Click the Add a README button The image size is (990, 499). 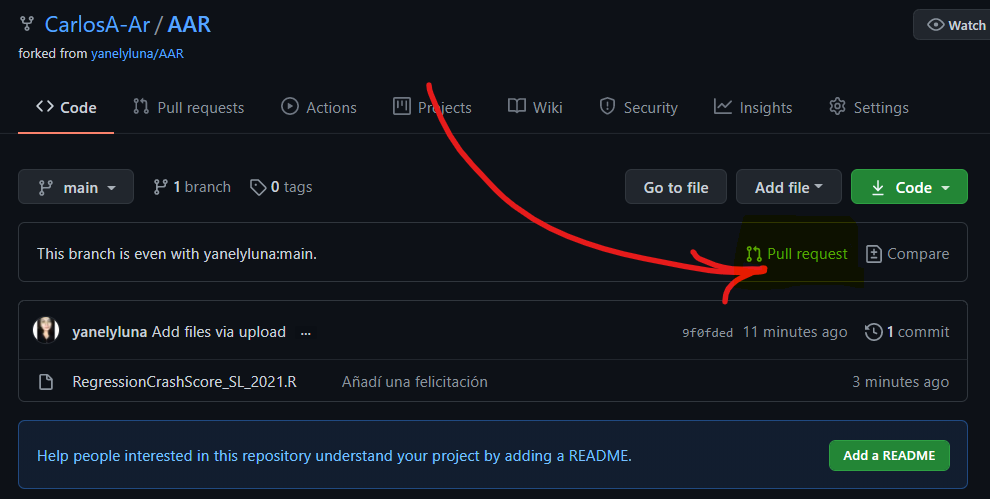tap(889, 455)
